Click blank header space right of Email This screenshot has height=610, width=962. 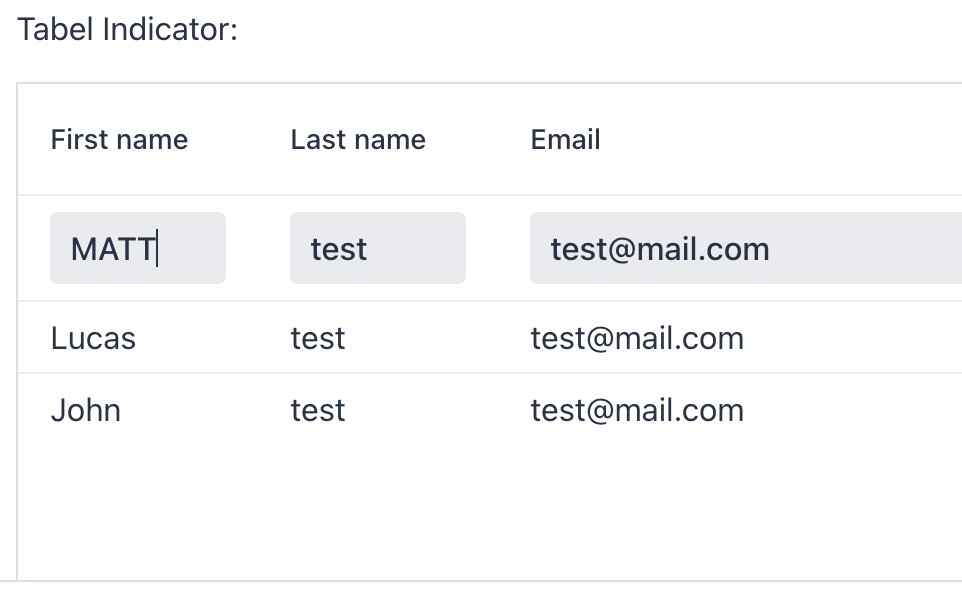(800, 139)
